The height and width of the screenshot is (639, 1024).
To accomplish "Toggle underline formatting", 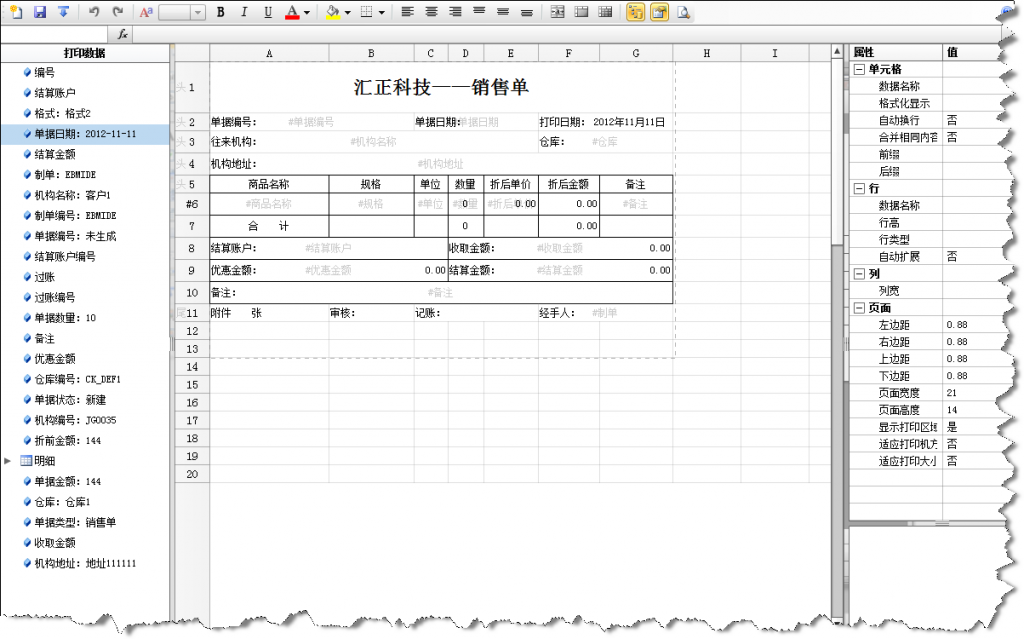I will 268,12.
